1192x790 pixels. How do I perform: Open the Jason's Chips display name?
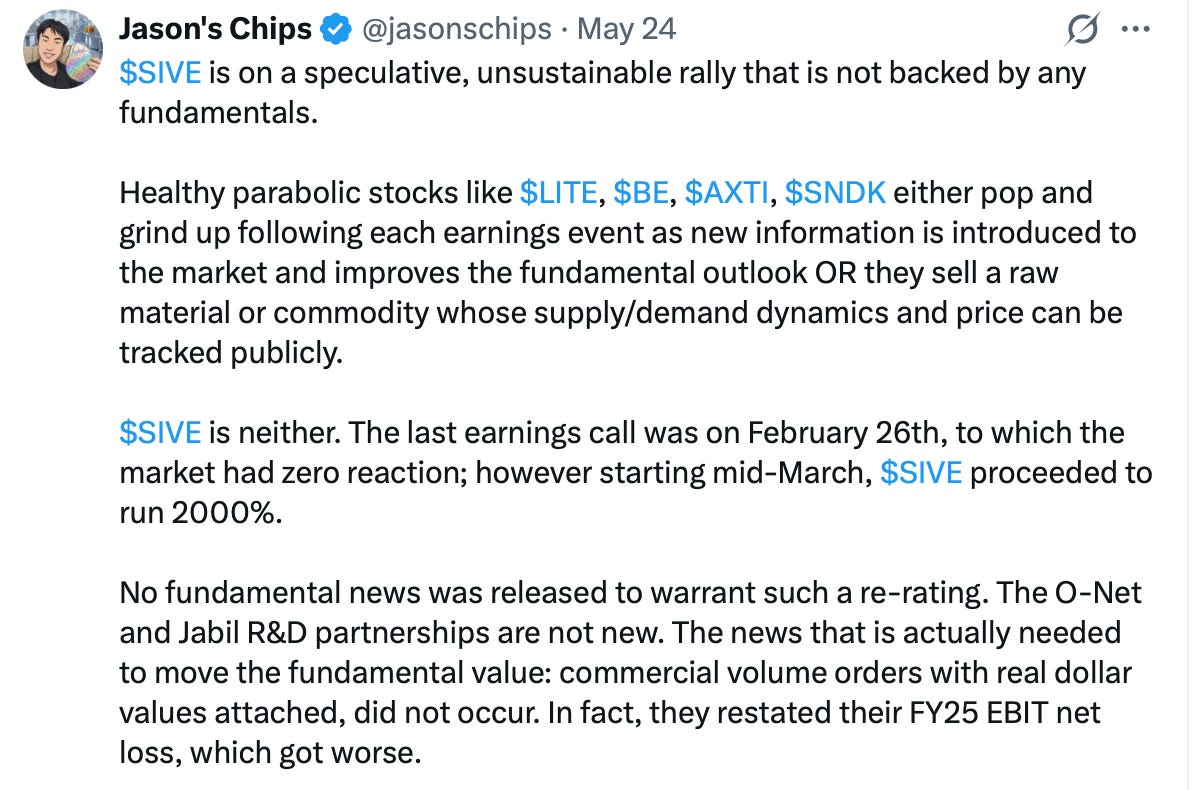(x=215, y=29)
